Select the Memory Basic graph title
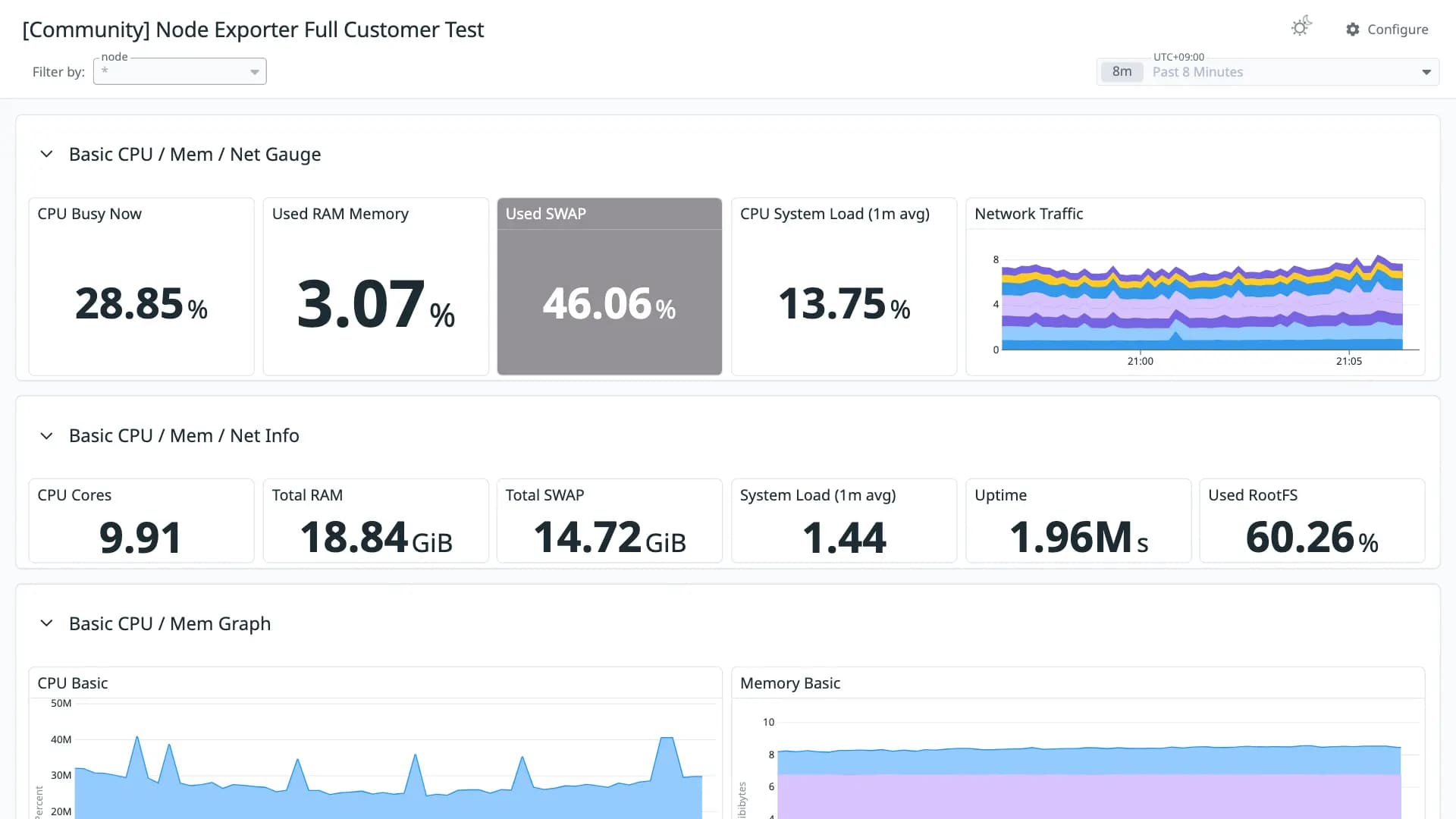Viewport: 1456px width, 819px height. click(790, 683)
